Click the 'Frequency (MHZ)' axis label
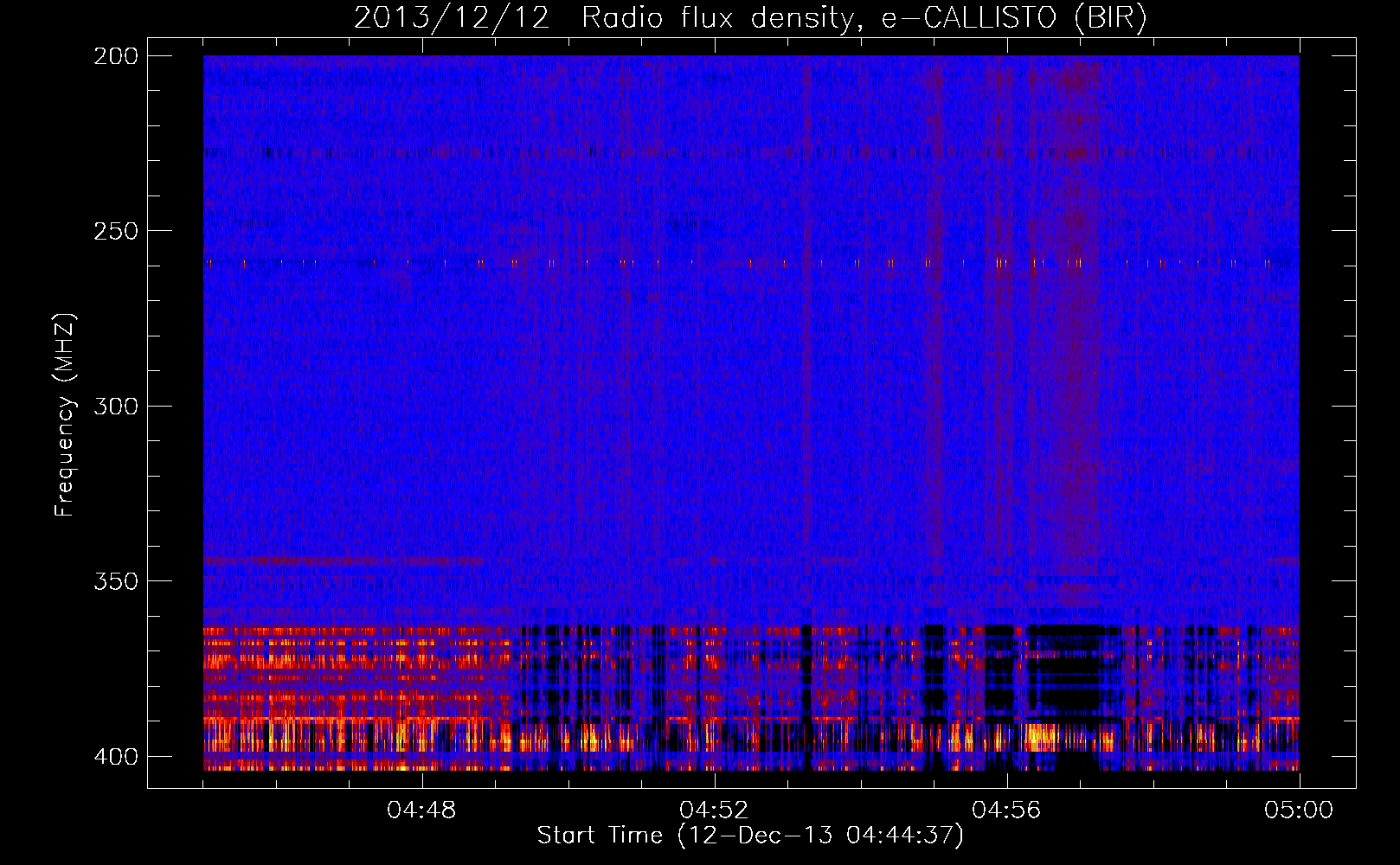This screenshot has height=865, width=1400. [65, 414]
